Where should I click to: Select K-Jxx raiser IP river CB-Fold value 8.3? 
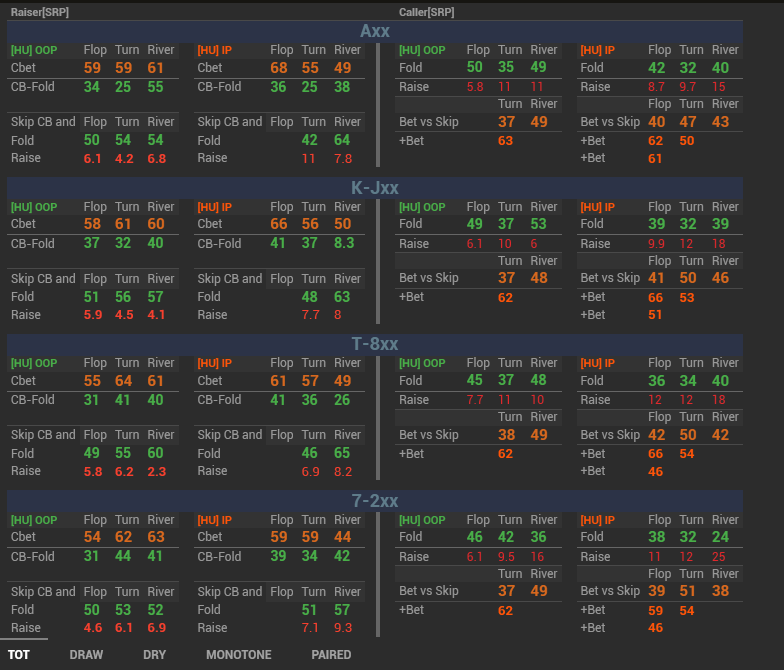tap(346, 243)
